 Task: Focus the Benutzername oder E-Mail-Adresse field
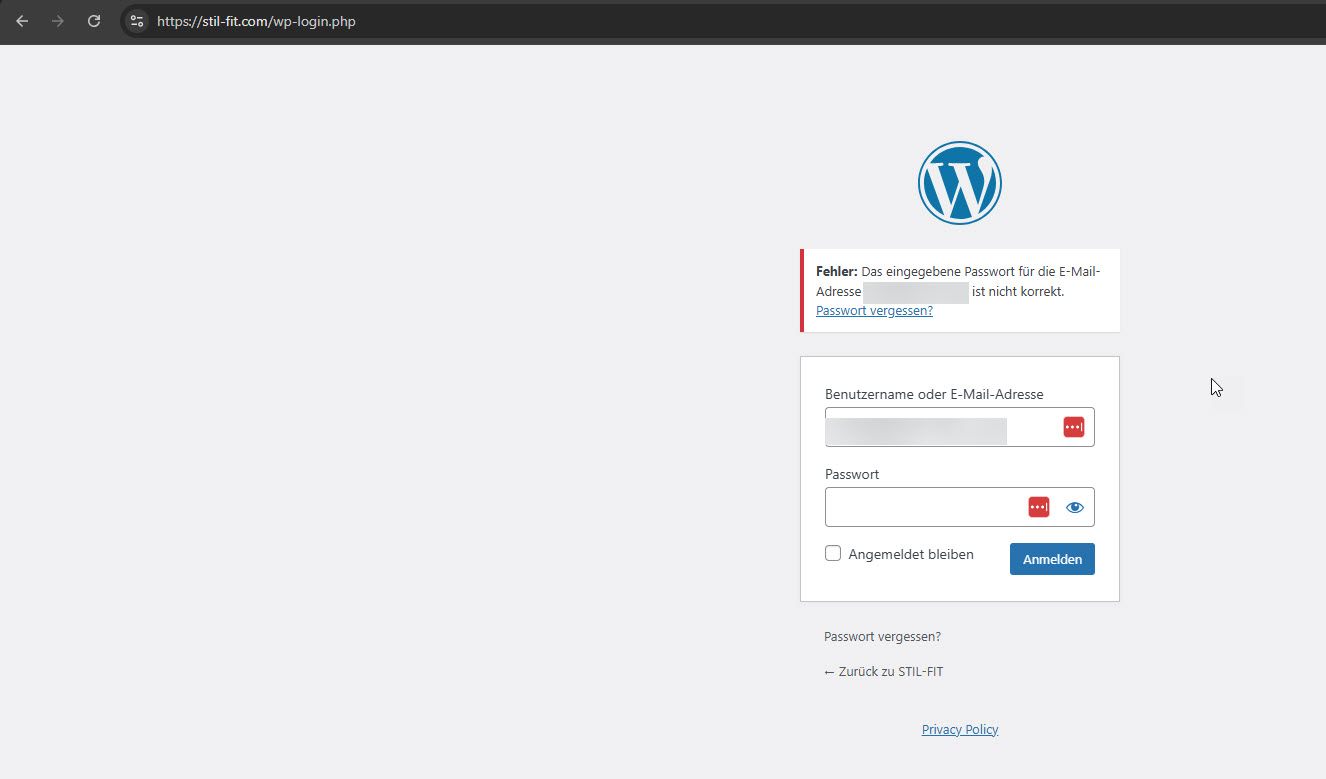pyautogui.click(x=960, y=427)
